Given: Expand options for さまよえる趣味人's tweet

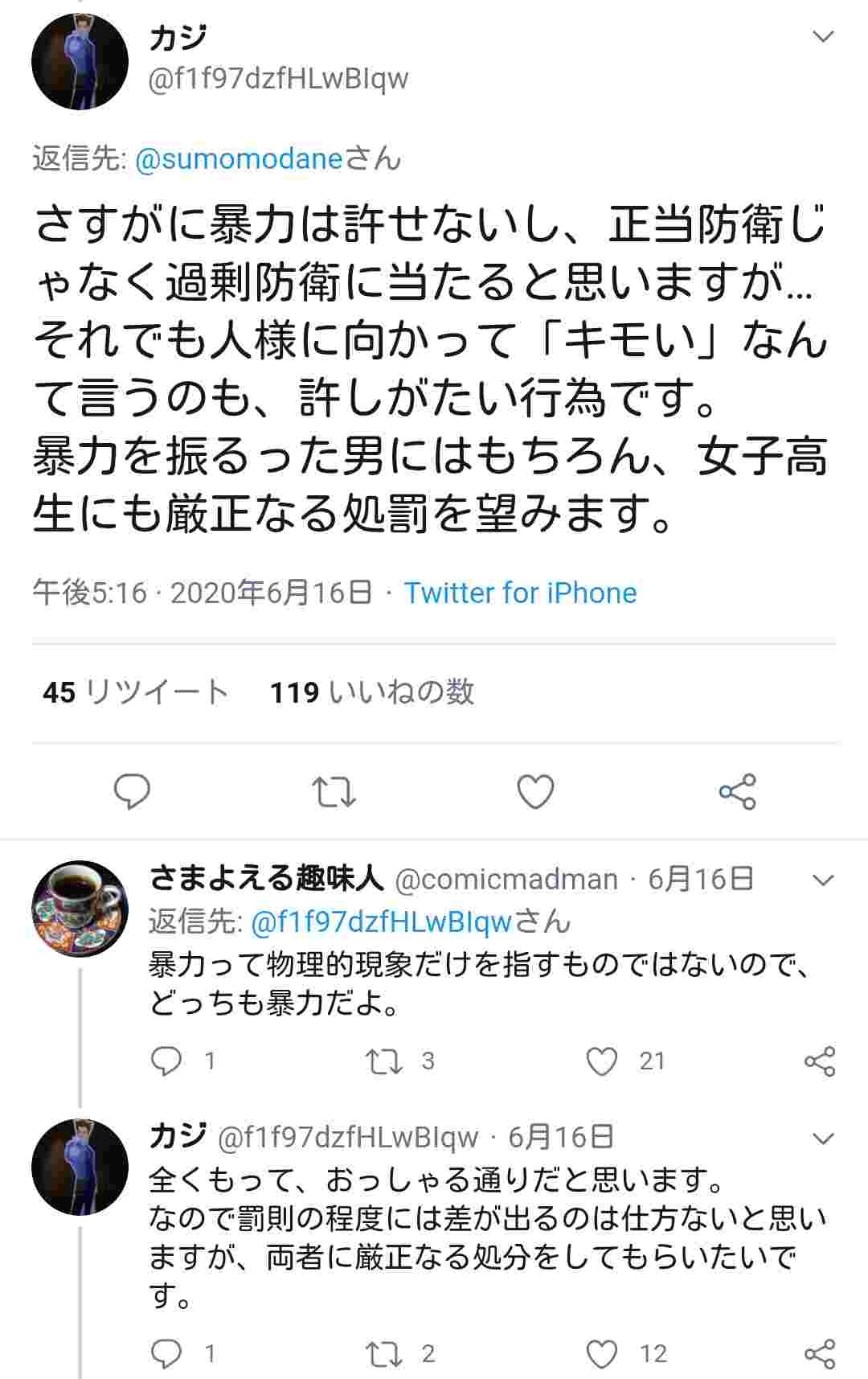Looking at the screenshot, I should point(824,880).
